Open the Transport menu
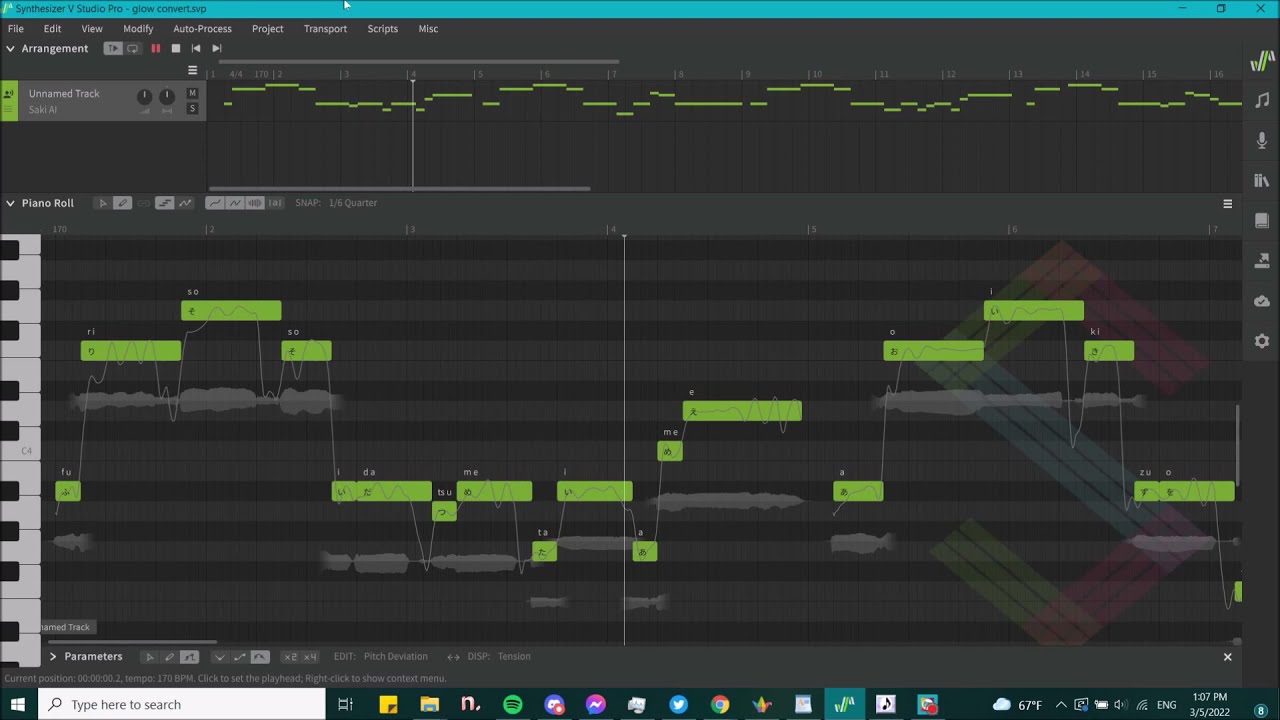The image size is (1280, 720). (x=325, y=29)
